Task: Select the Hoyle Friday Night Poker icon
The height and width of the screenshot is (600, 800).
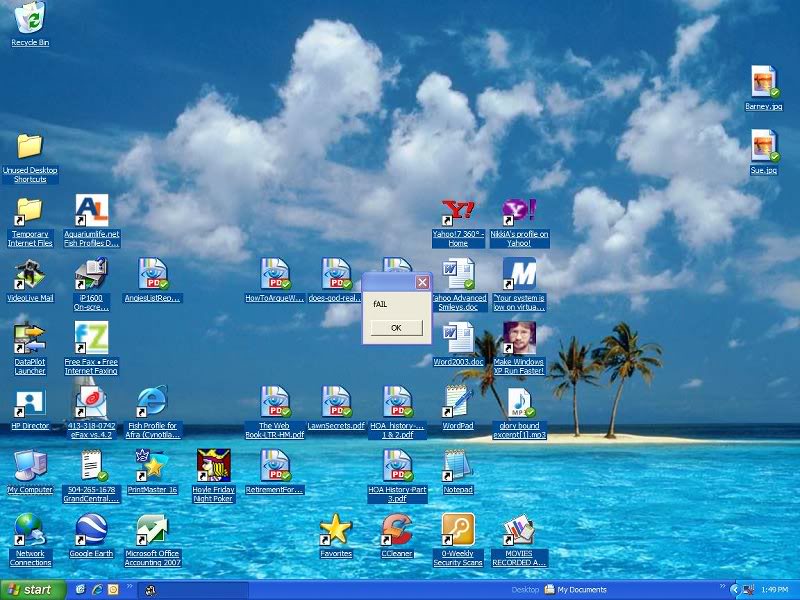Action: 213,466
